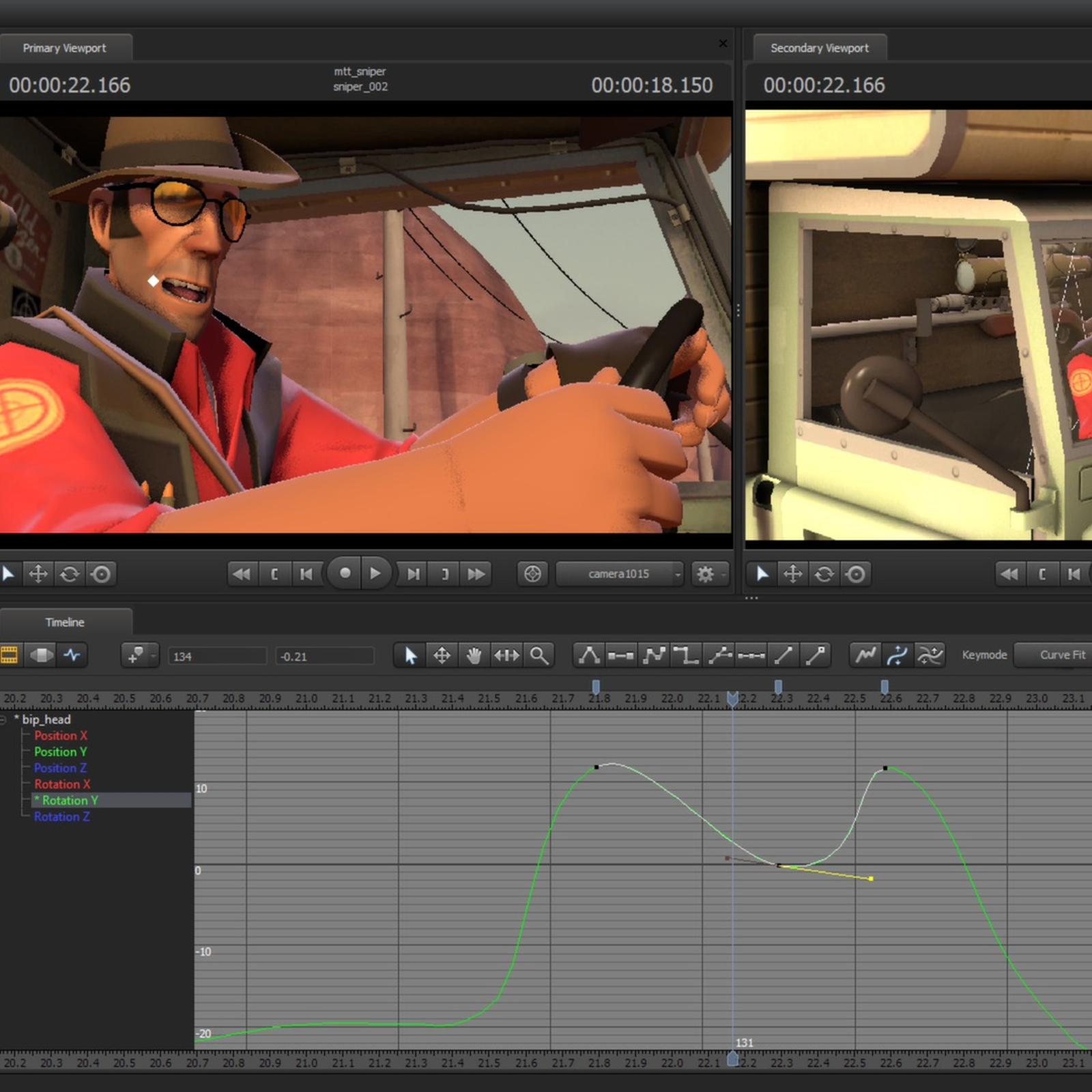Image resolution: width=1092 pixels, height=1092 pixels.
Task: Rewind playback in secondary viewport
Action: (1010, 574)
